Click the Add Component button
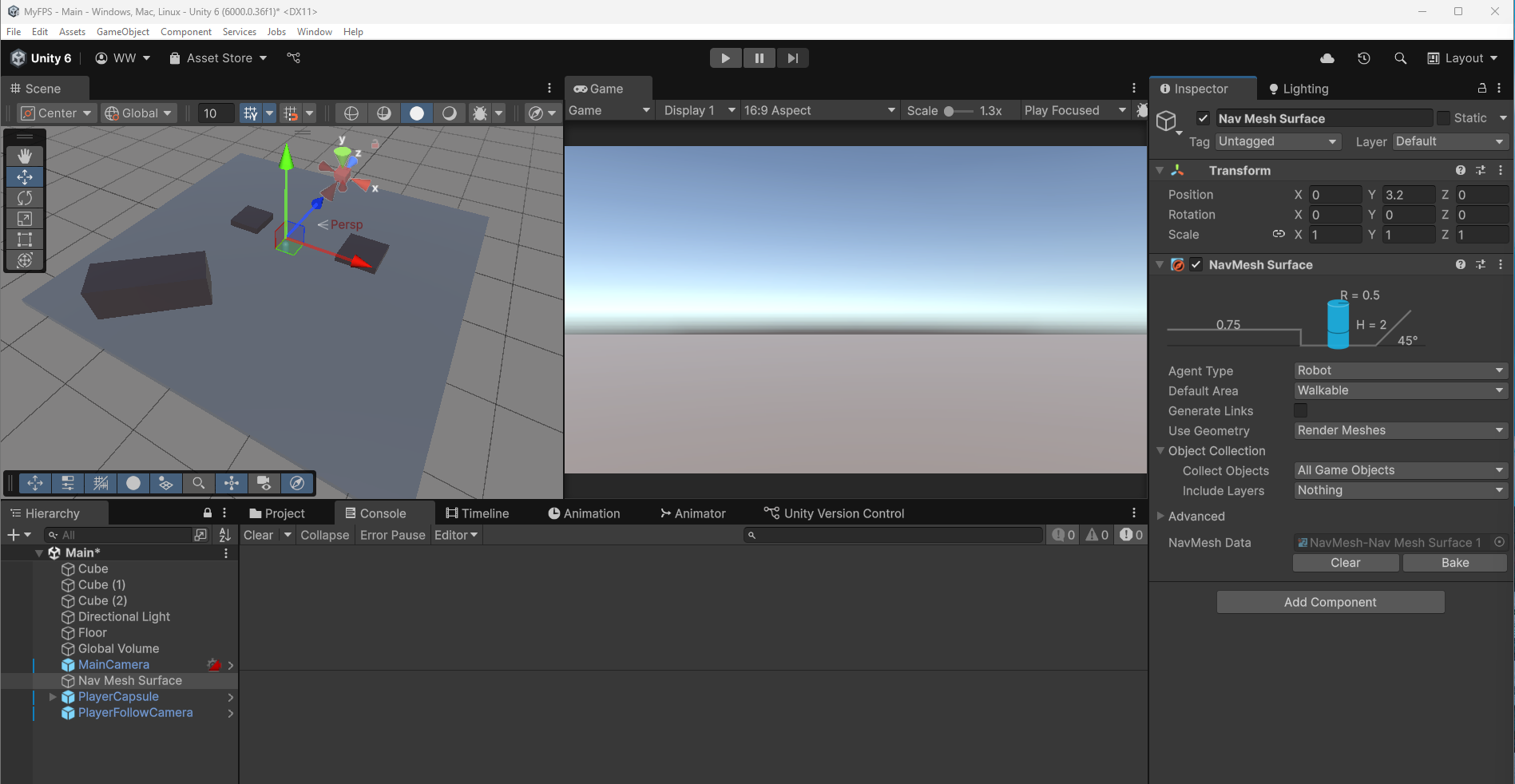This screenshot has height=784, width=1515. point(1330,602)
